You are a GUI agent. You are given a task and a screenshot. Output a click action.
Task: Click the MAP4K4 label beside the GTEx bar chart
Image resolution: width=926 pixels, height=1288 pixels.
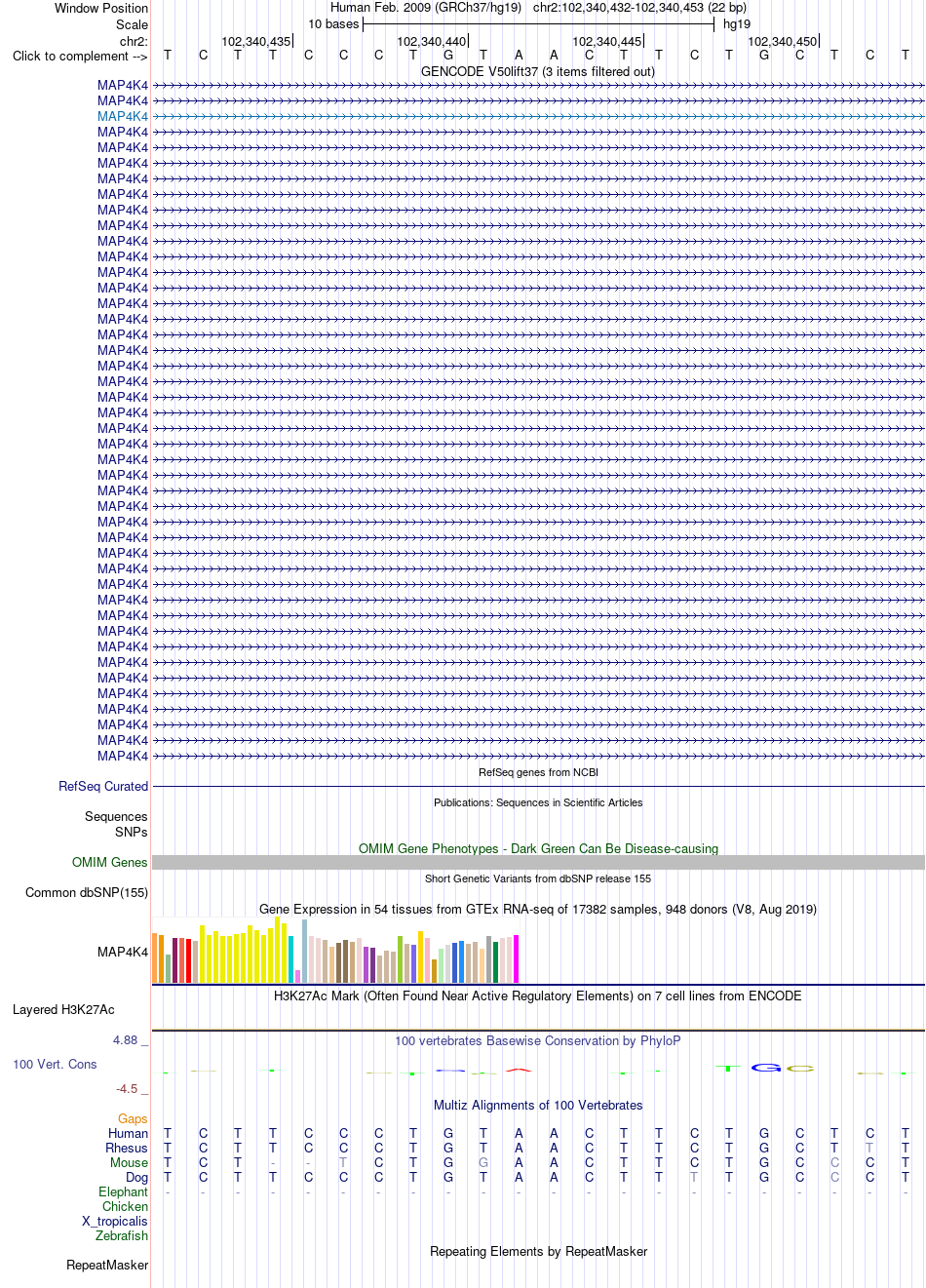123,952
